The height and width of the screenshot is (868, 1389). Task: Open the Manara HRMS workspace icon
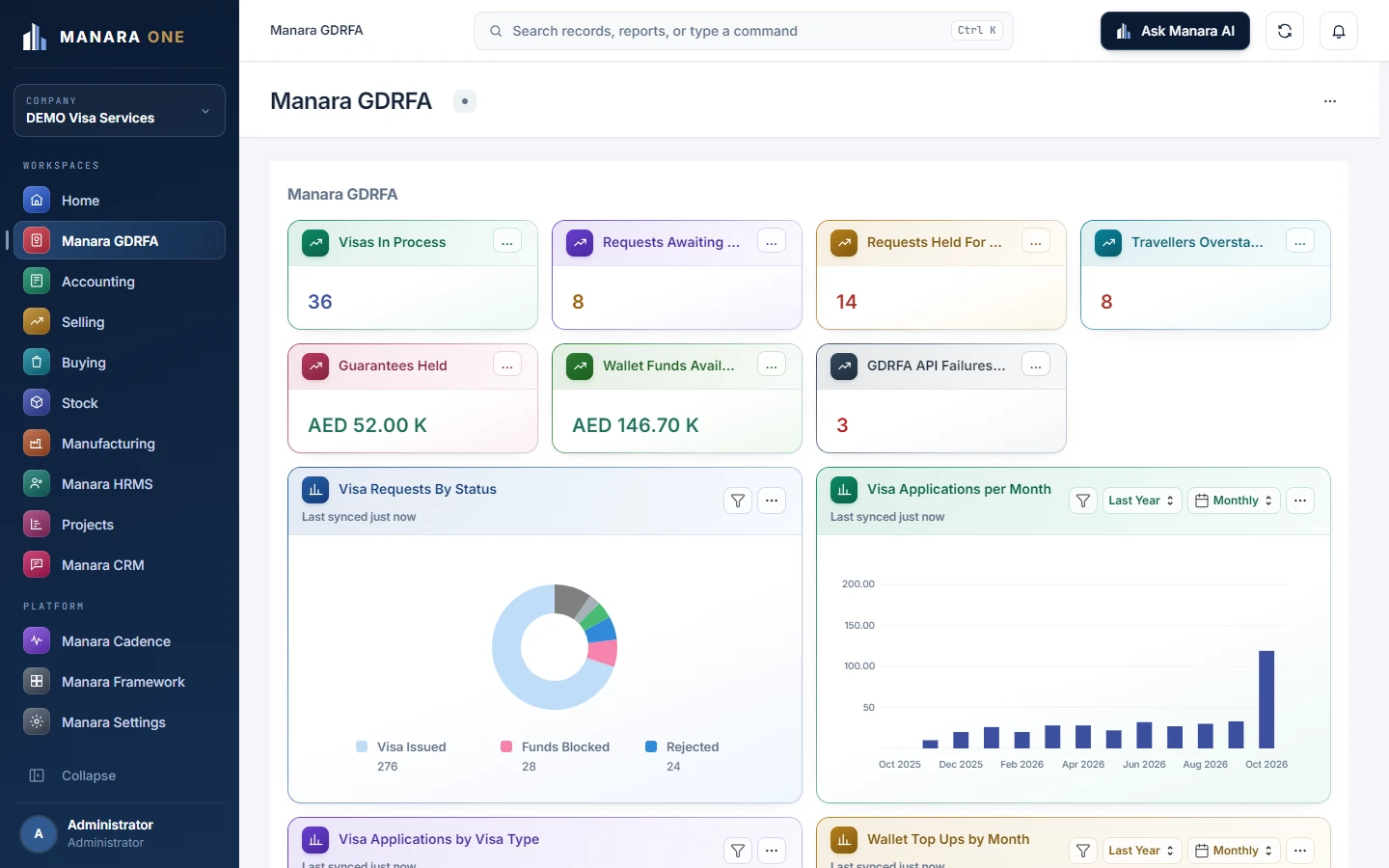(x=37, y=483)
